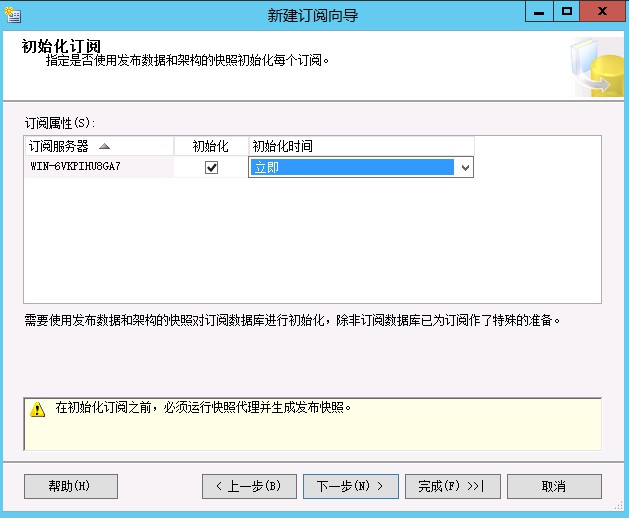The height and width of the screenshot is (518, 629).
Task: Click the 订阅服务器 column header
Action: coord(60,146)
